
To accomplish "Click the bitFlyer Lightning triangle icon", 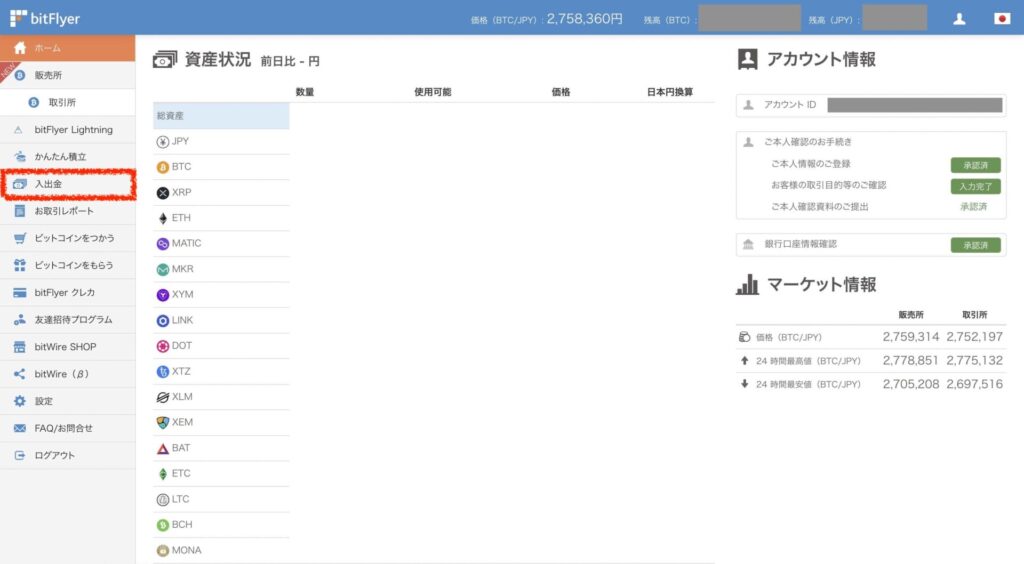I will point(18,130).
